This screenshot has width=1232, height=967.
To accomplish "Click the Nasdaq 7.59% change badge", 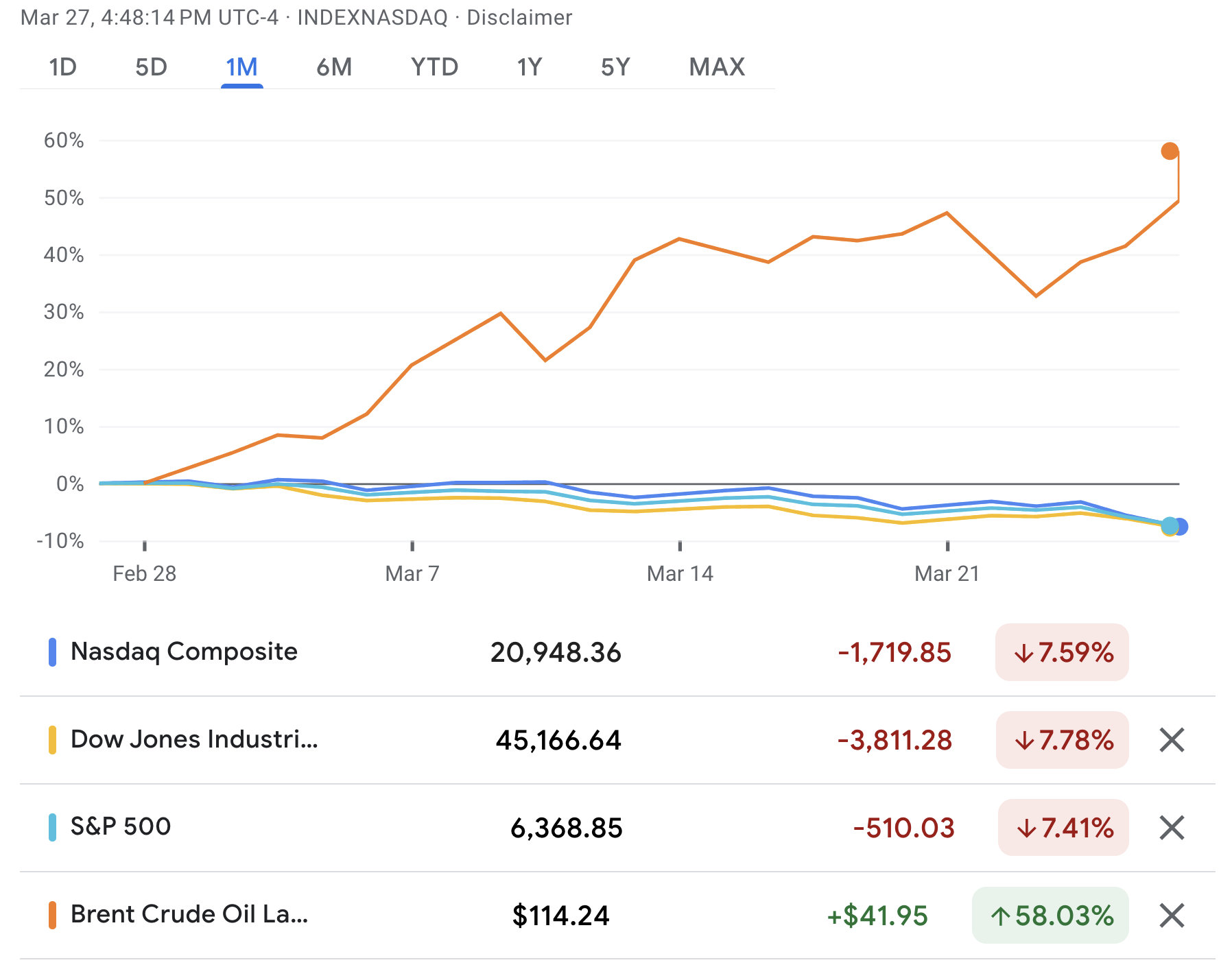I will point(1062,652).
